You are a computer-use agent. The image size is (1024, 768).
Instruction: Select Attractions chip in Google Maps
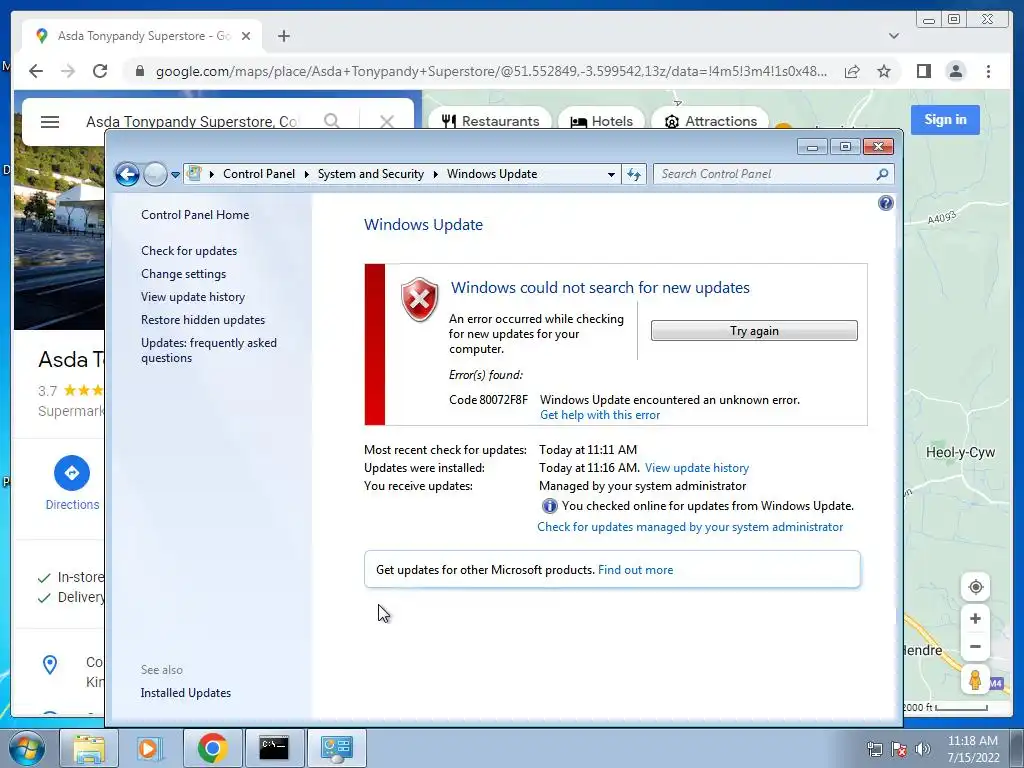coord(711,121)
